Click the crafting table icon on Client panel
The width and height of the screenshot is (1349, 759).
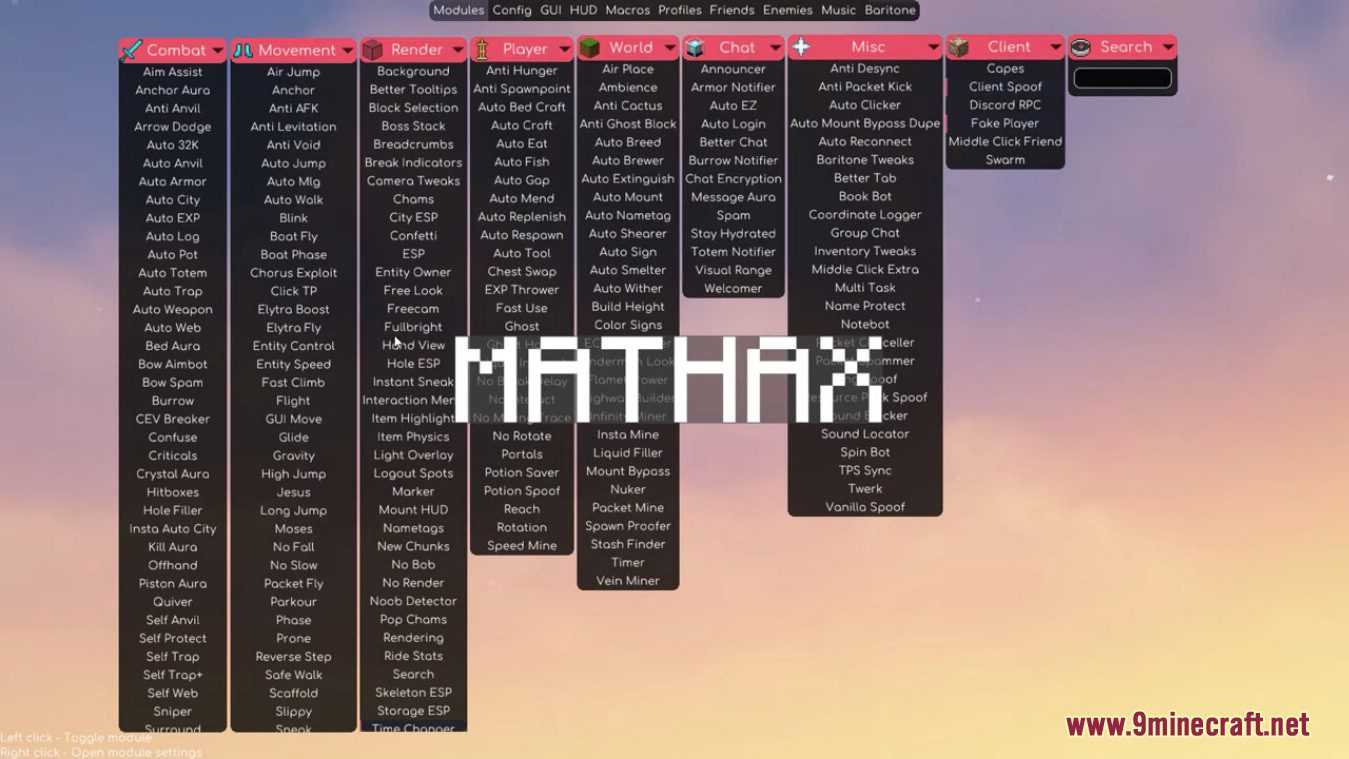(959, 47)
